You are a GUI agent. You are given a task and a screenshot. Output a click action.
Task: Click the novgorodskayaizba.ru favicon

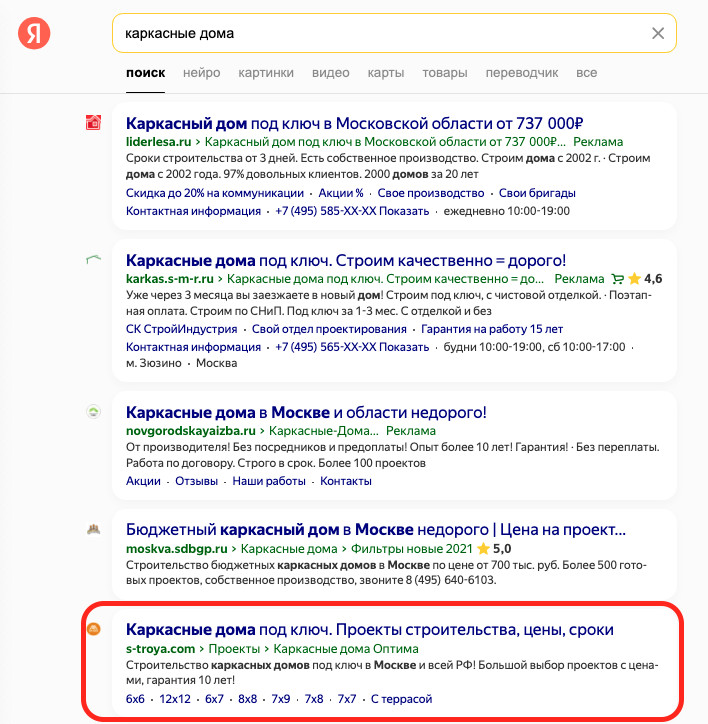coord(93,411)
